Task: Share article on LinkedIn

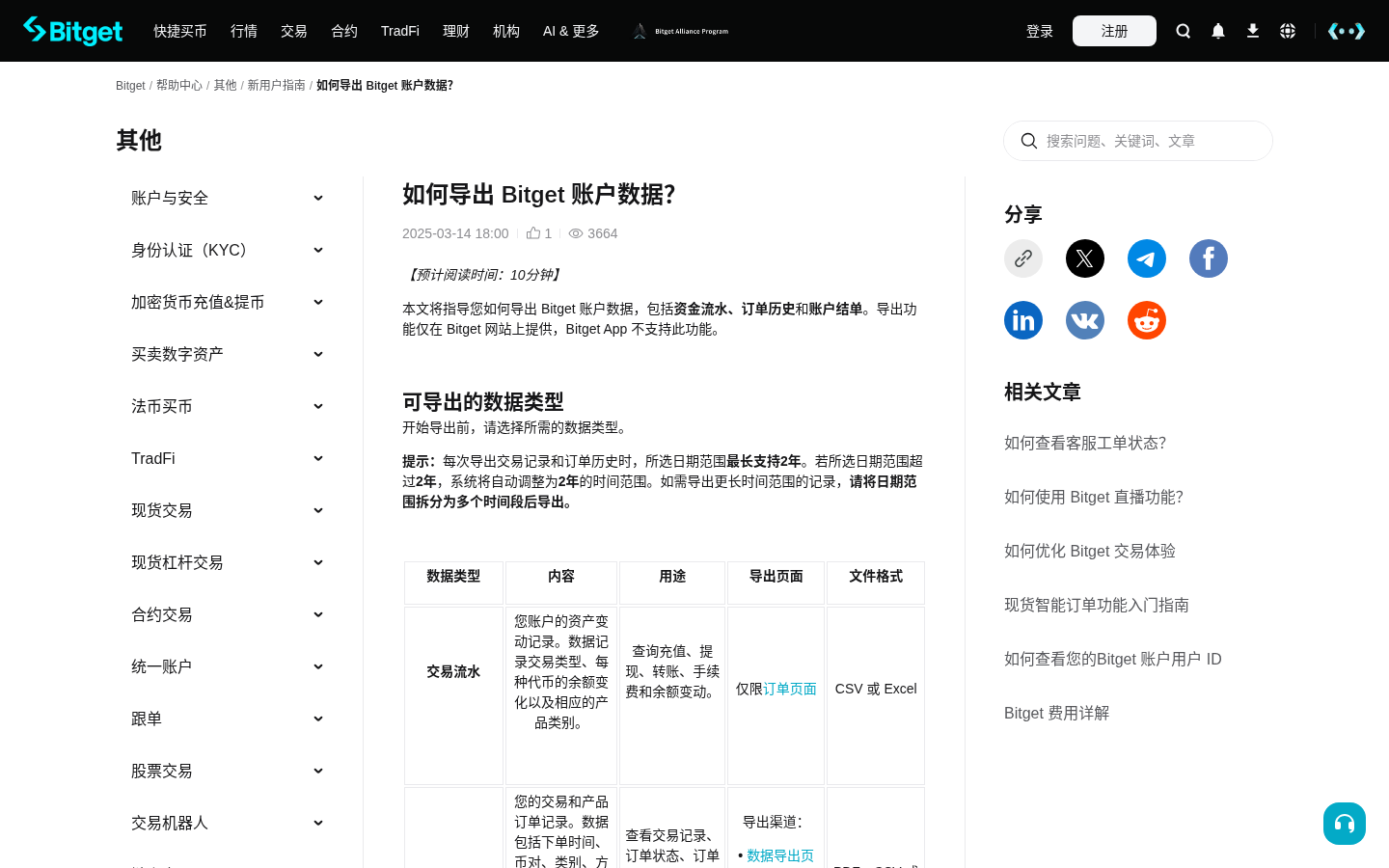Action: 1023,320
